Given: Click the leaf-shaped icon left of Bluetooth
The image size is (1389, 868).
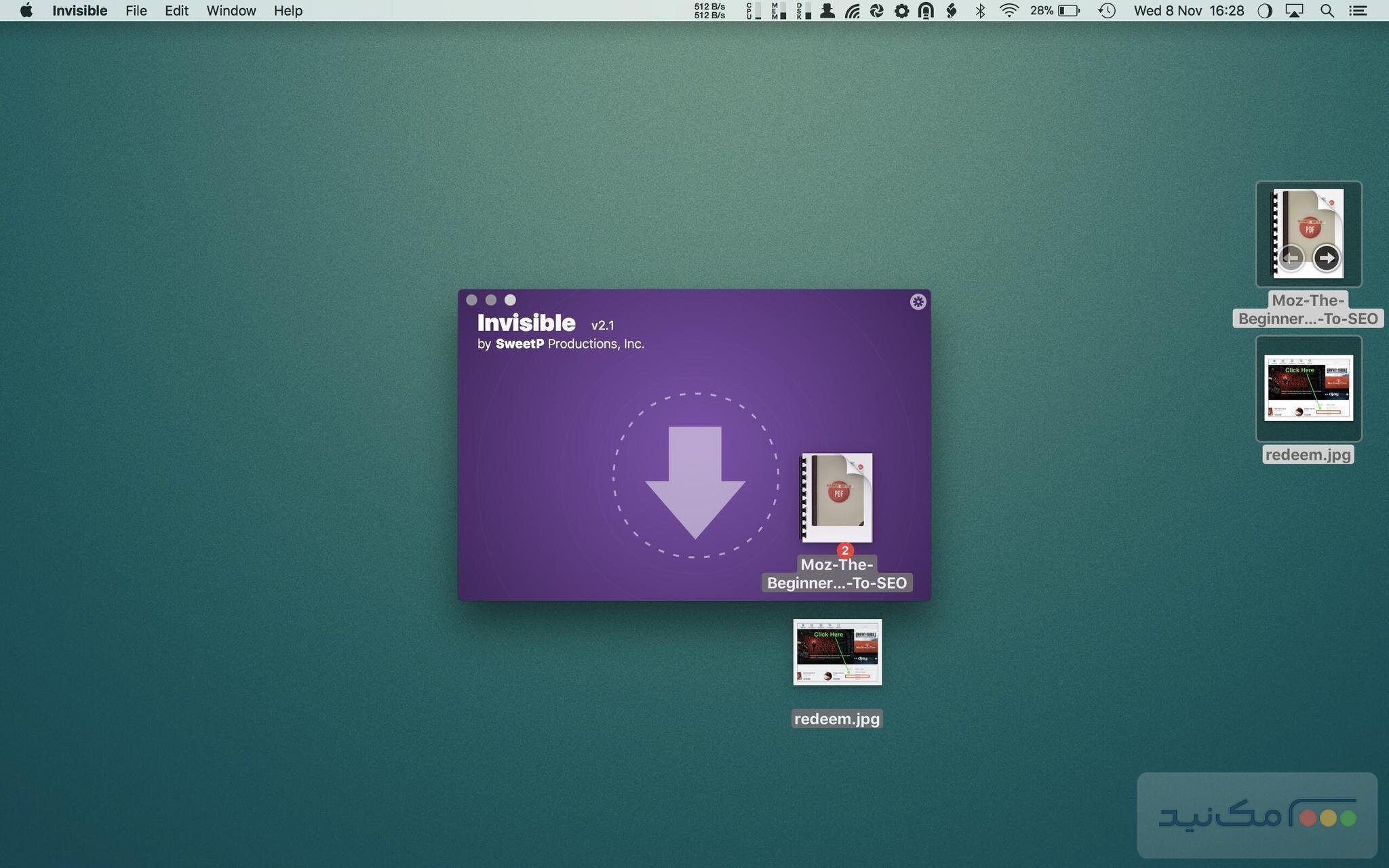Looking at the screenshot, I should coord(952,11).
